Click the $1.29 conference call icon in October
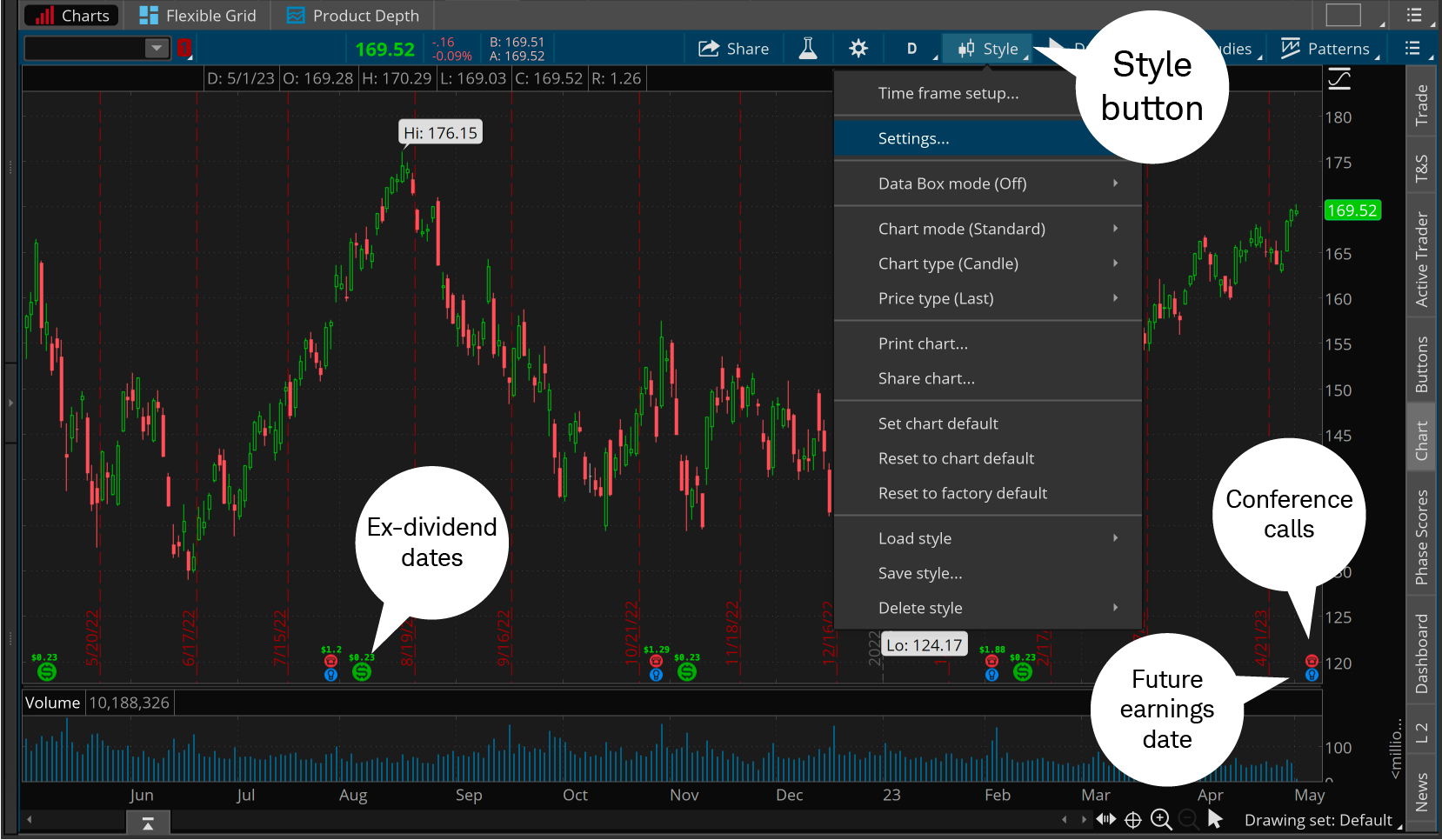 656,661
